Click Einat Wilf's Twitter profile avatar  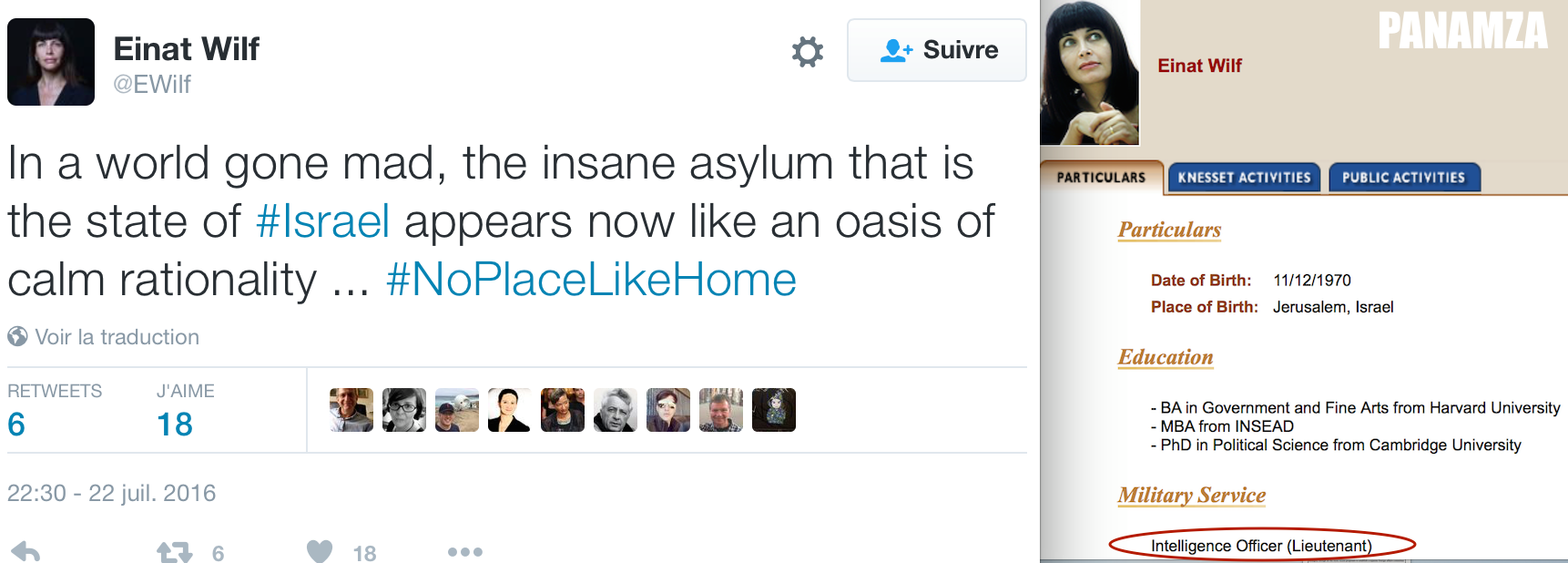51,62
